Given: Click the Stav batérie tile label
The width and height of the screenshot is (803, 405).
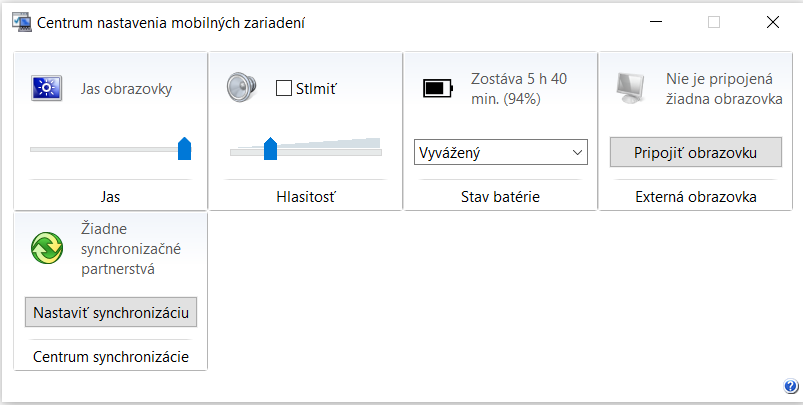Looking at the screenshot, I should [x=500, y=196].
